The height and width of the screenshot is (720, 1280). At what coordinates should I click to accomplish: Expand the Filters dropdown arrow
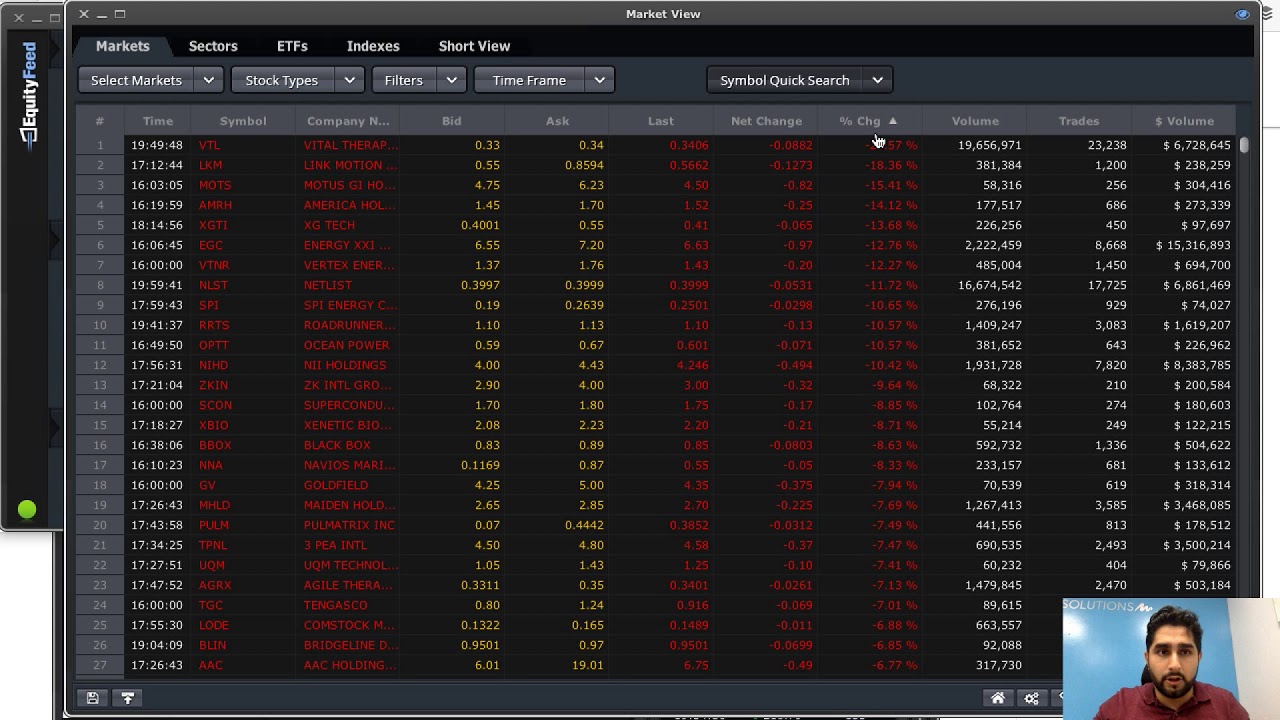pyautogui.click(x=451, y=80)
